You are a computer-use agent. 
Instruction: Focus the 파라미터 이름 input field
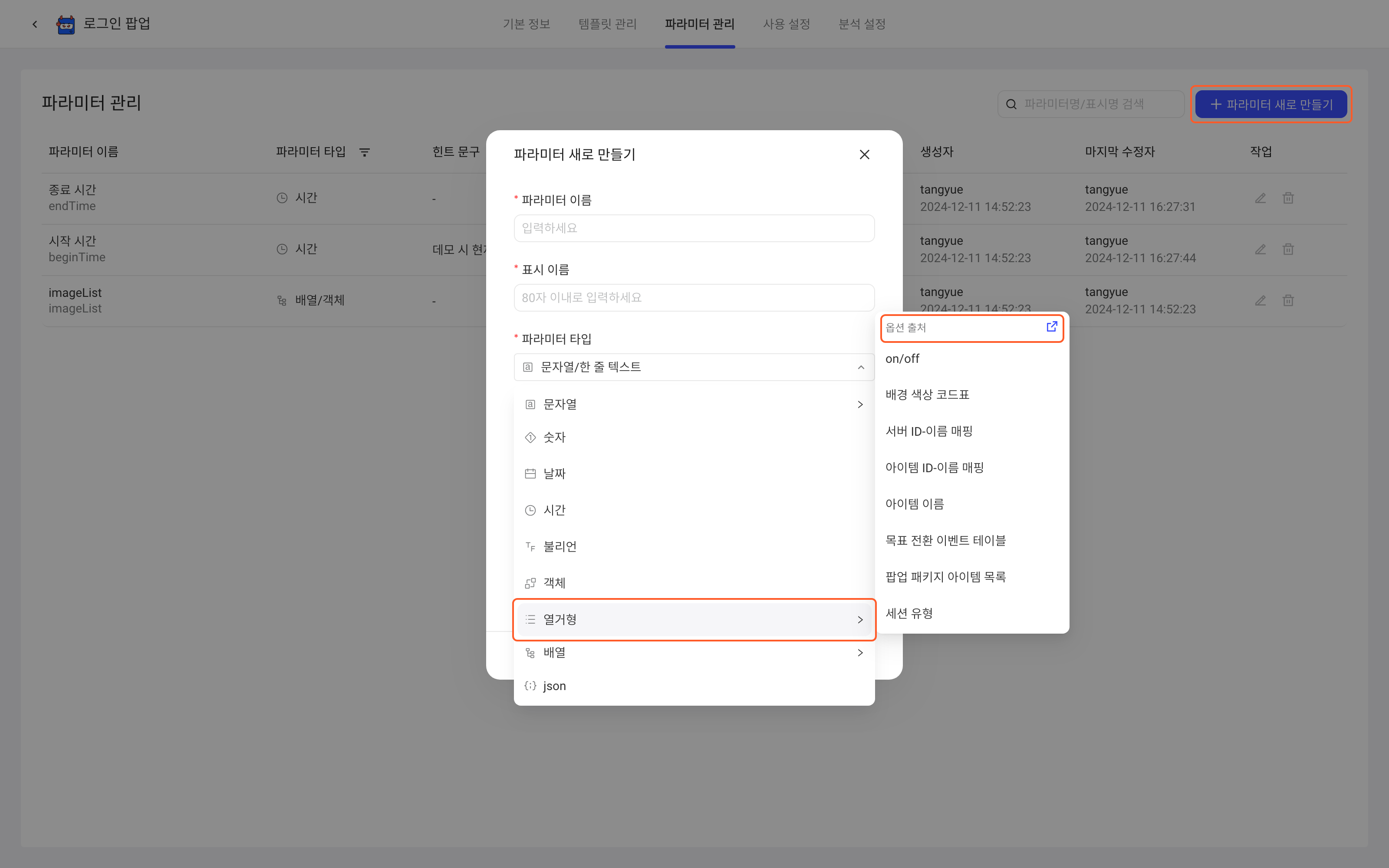694,228
